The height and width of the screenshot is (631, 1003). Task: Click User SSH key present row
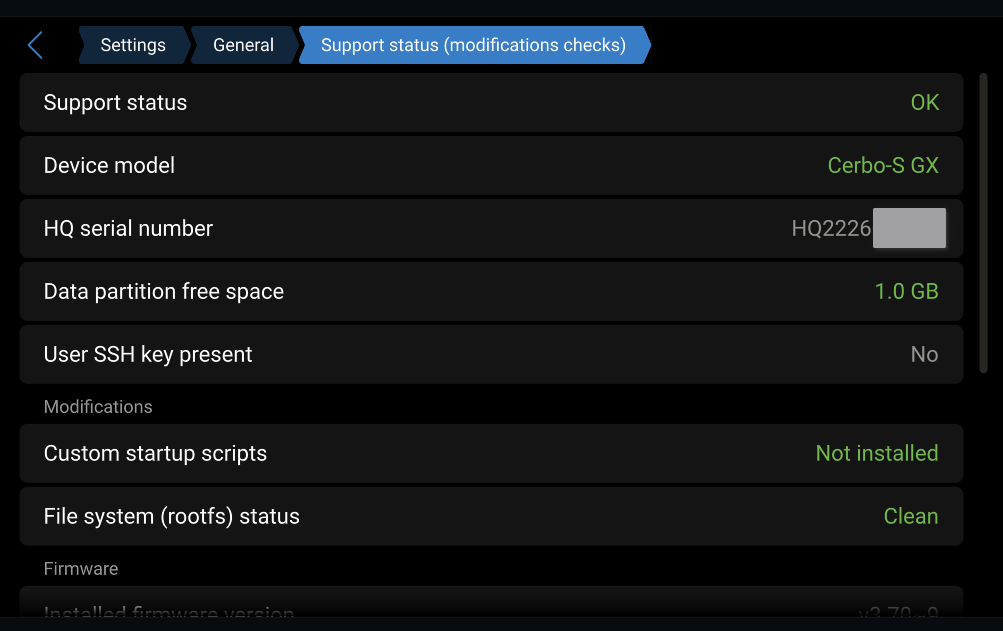(x=490, y=355)
